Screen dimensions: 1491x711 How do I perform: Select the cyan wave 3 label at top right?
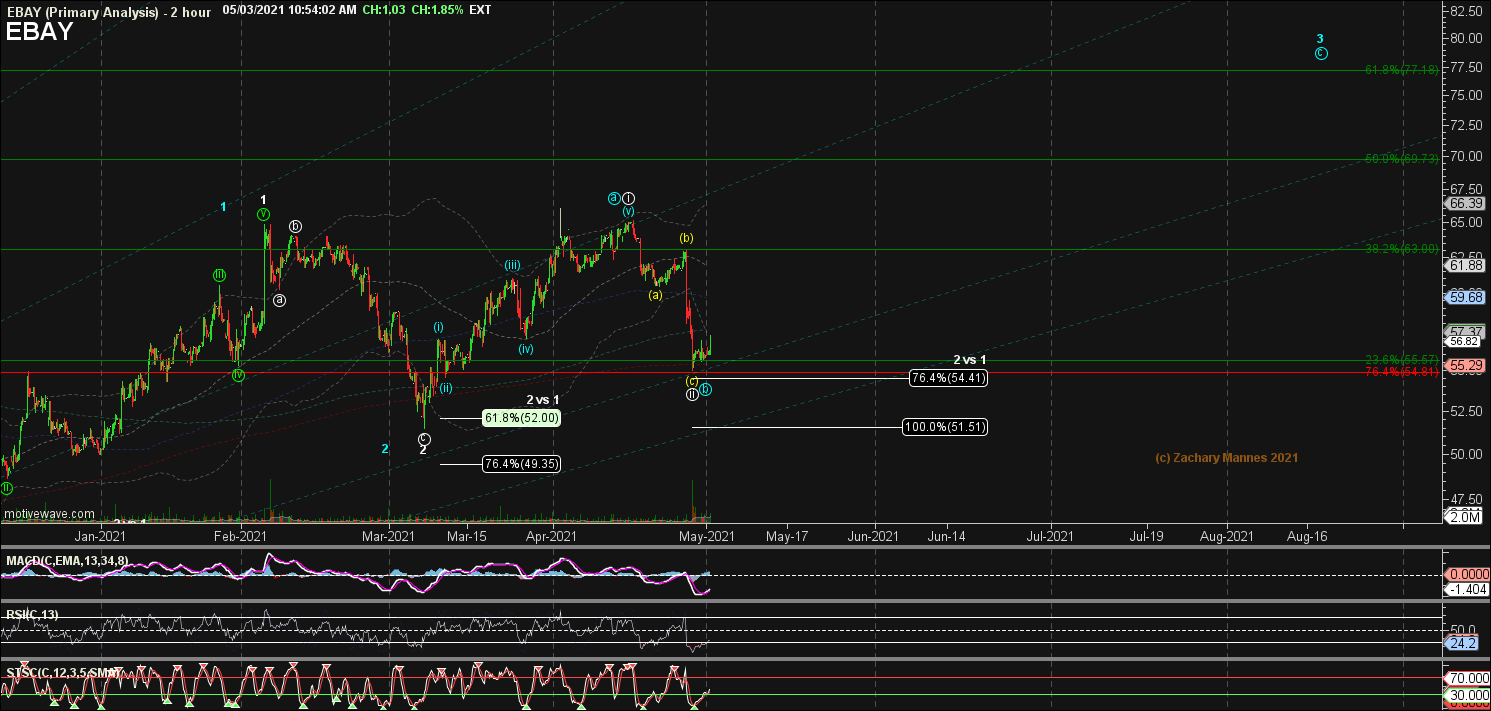[x=1320, y=38]
